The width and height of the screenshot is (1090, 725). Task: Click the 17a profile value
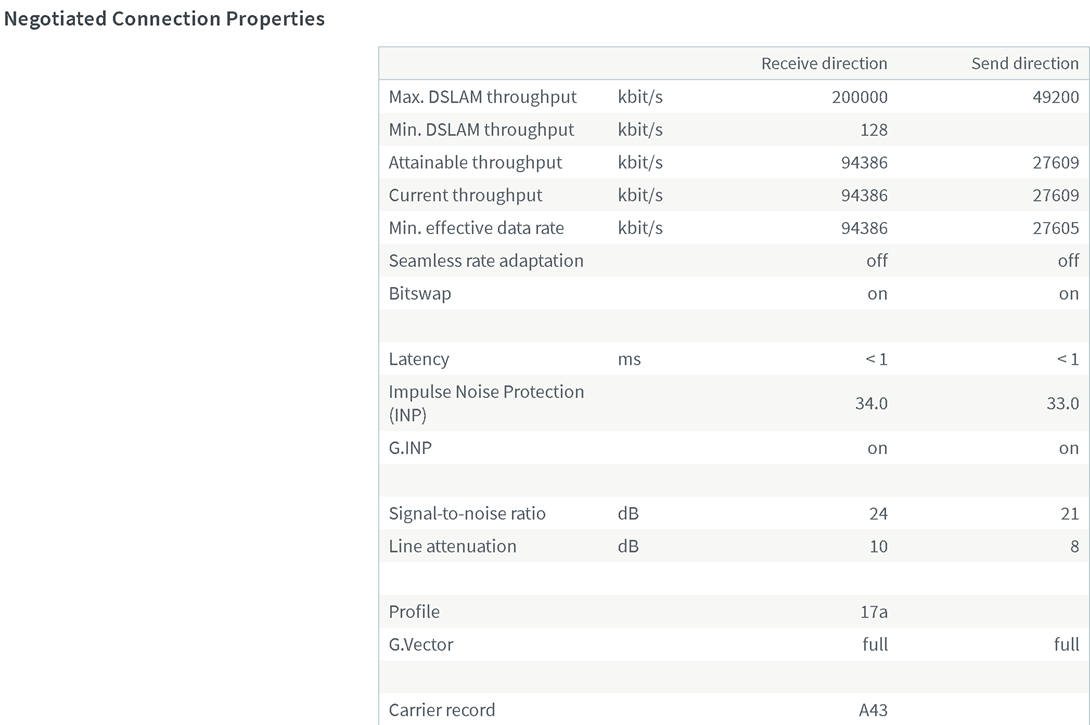click(x=874, y=612)
